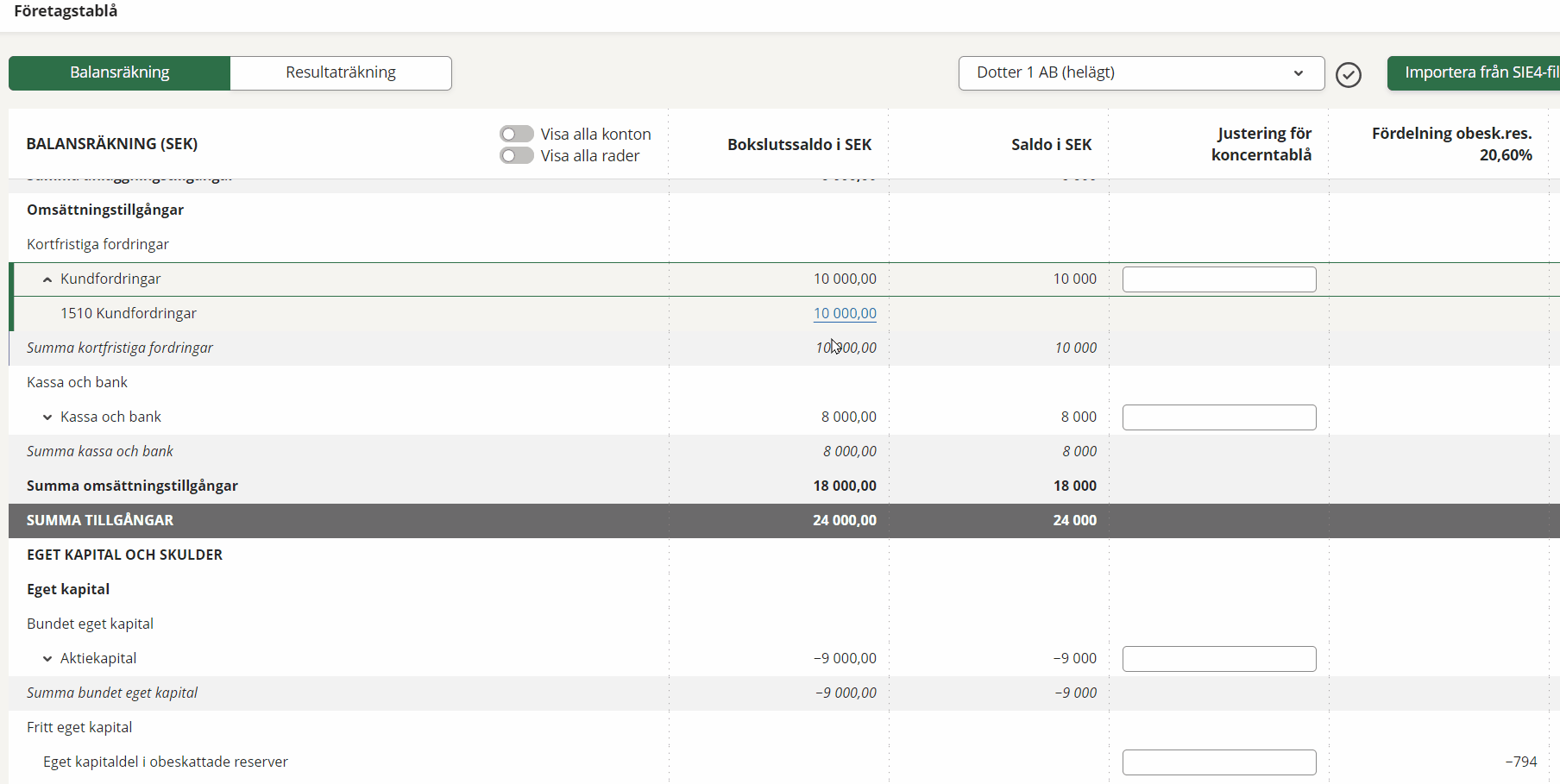Enable the Visa alla rader switch
The height and width of the screenshot is (784, 1560).
coord(517,155)
